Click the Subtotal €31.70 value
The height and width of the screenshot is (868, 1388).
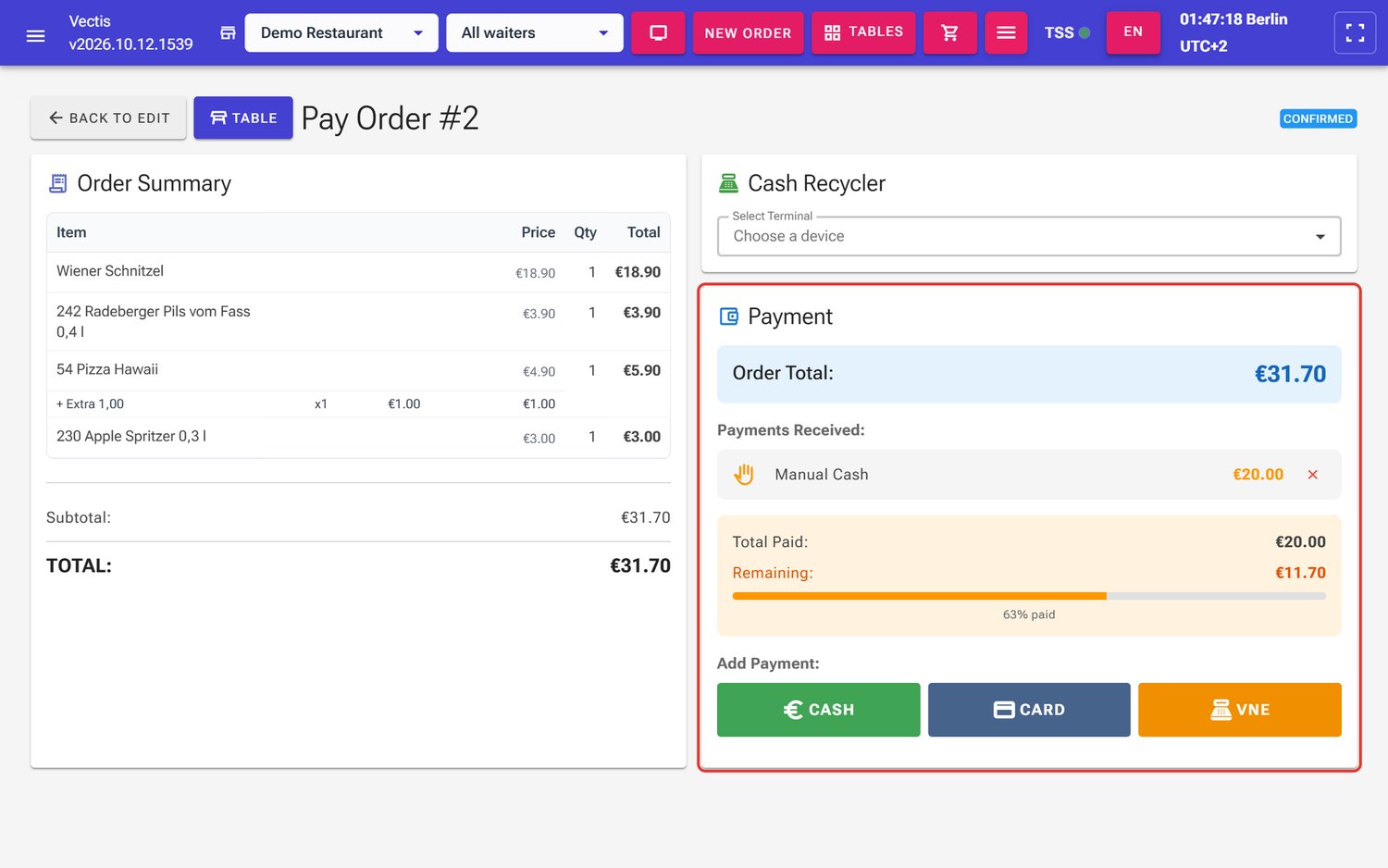coord(645,517)
